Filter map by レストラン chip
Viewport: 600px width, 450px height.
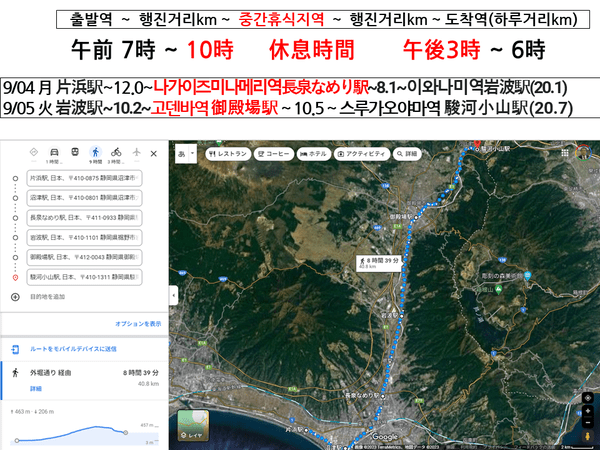point(229,155)
